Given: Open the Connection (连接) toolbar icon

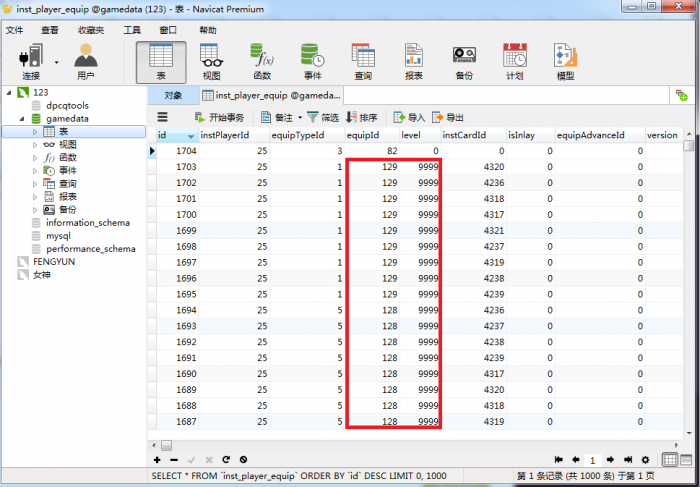Looking at the screenshot, I should [31, 62].
